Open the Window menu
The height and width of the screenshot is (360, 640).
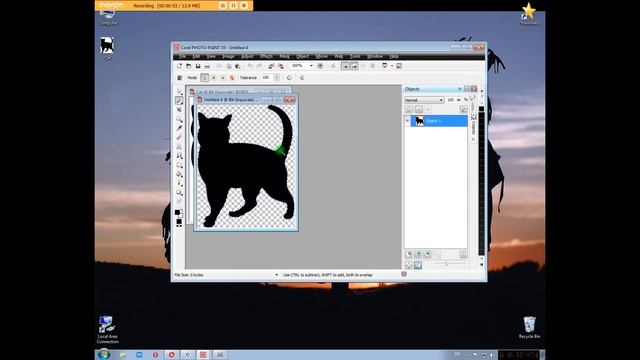(375, 56)
